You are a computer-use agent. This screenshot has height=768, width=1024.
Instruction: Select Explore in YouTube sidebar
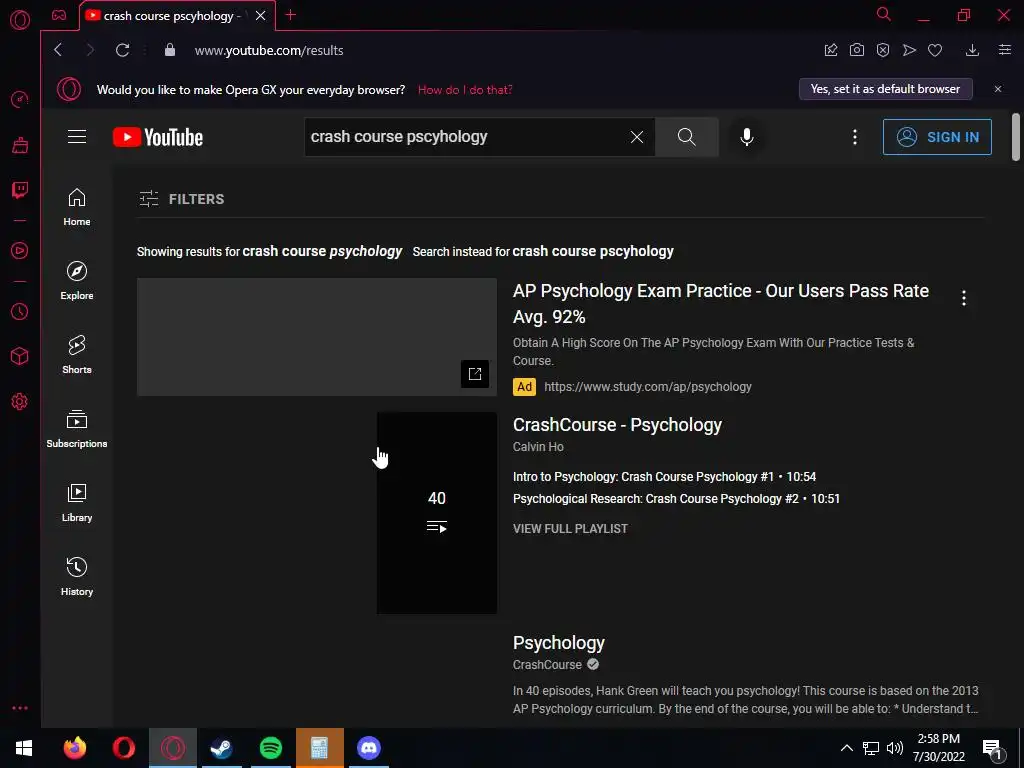[x=77, y=281]
